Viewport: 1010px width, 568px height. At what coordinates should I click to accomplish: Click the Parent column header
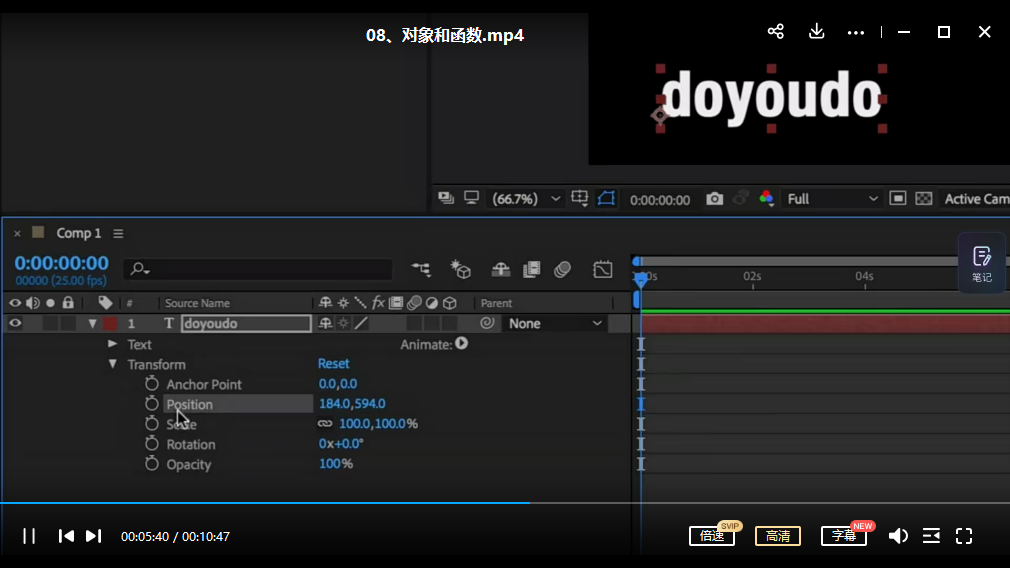[x=496, y=303]
